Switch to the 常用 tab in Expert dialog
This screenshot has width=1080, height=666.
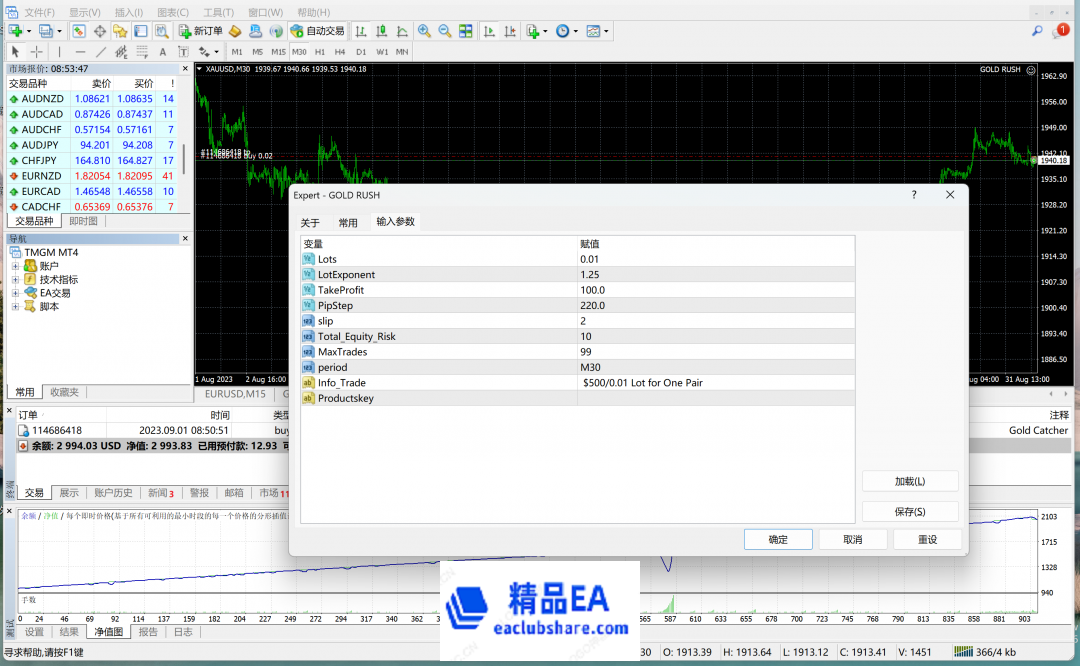pyautogui.click(x=347, y=223)
